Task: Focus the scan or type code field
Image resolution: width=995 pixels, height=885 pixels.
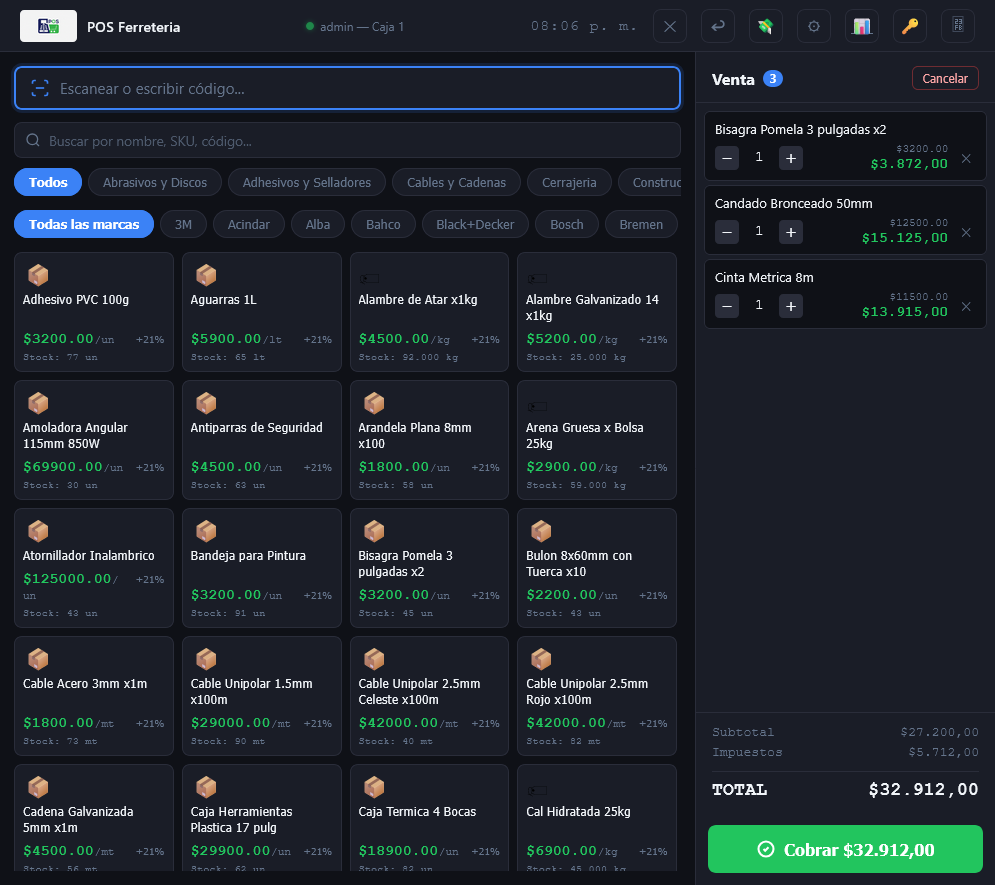Action: (347, 88)
